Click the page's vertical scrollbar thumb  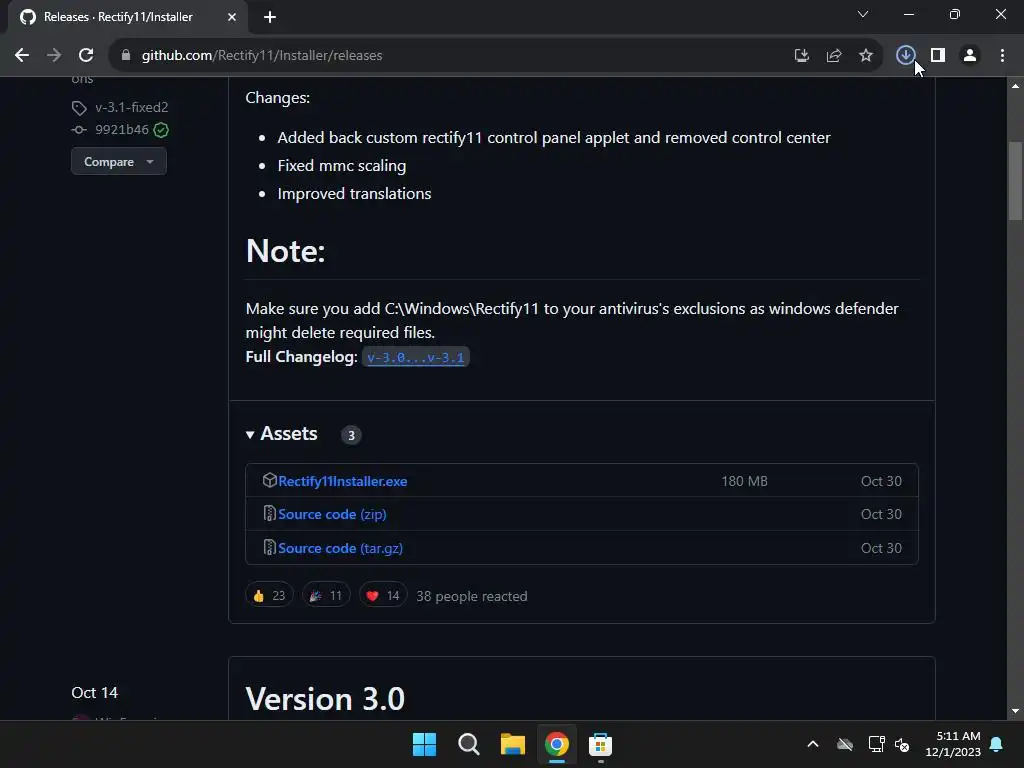click(1015, 182)
